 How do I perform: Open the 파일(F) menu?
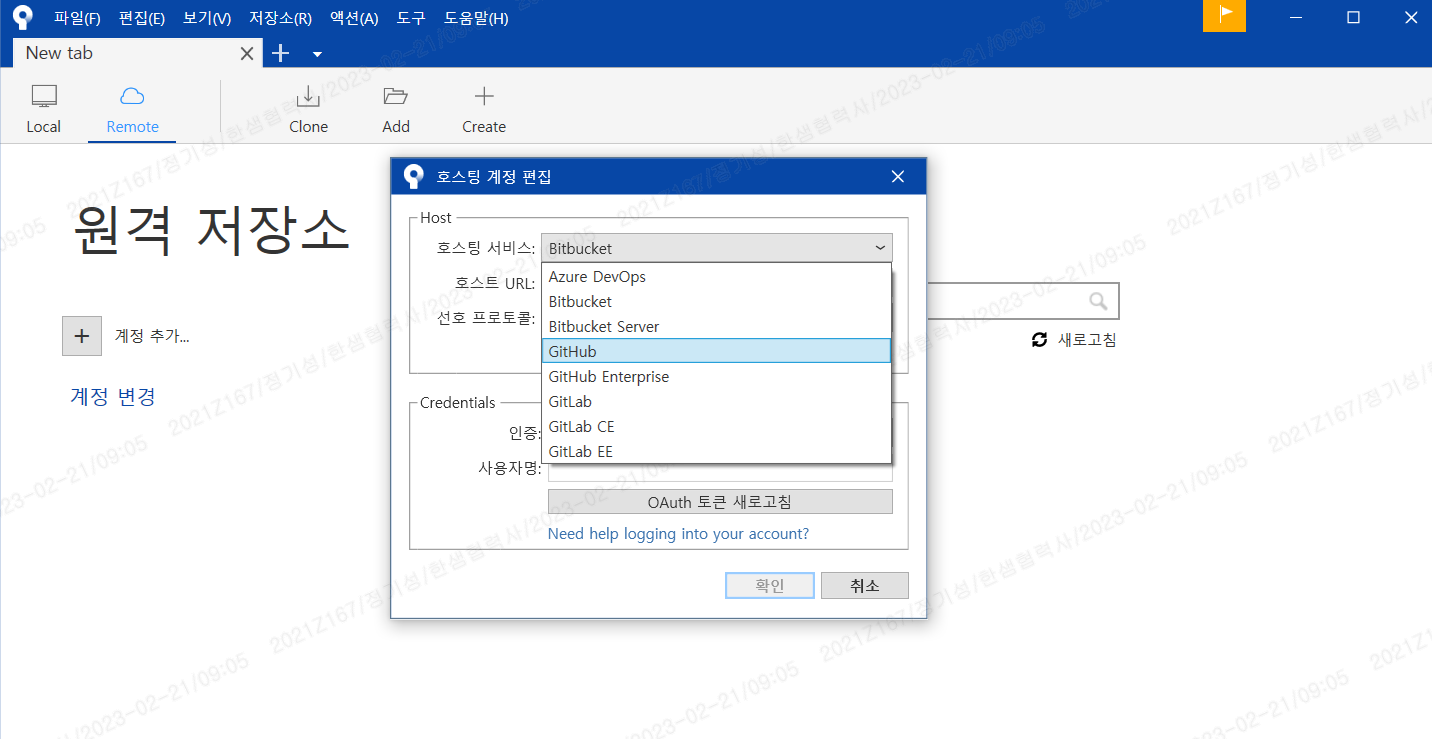coord(78,18)
